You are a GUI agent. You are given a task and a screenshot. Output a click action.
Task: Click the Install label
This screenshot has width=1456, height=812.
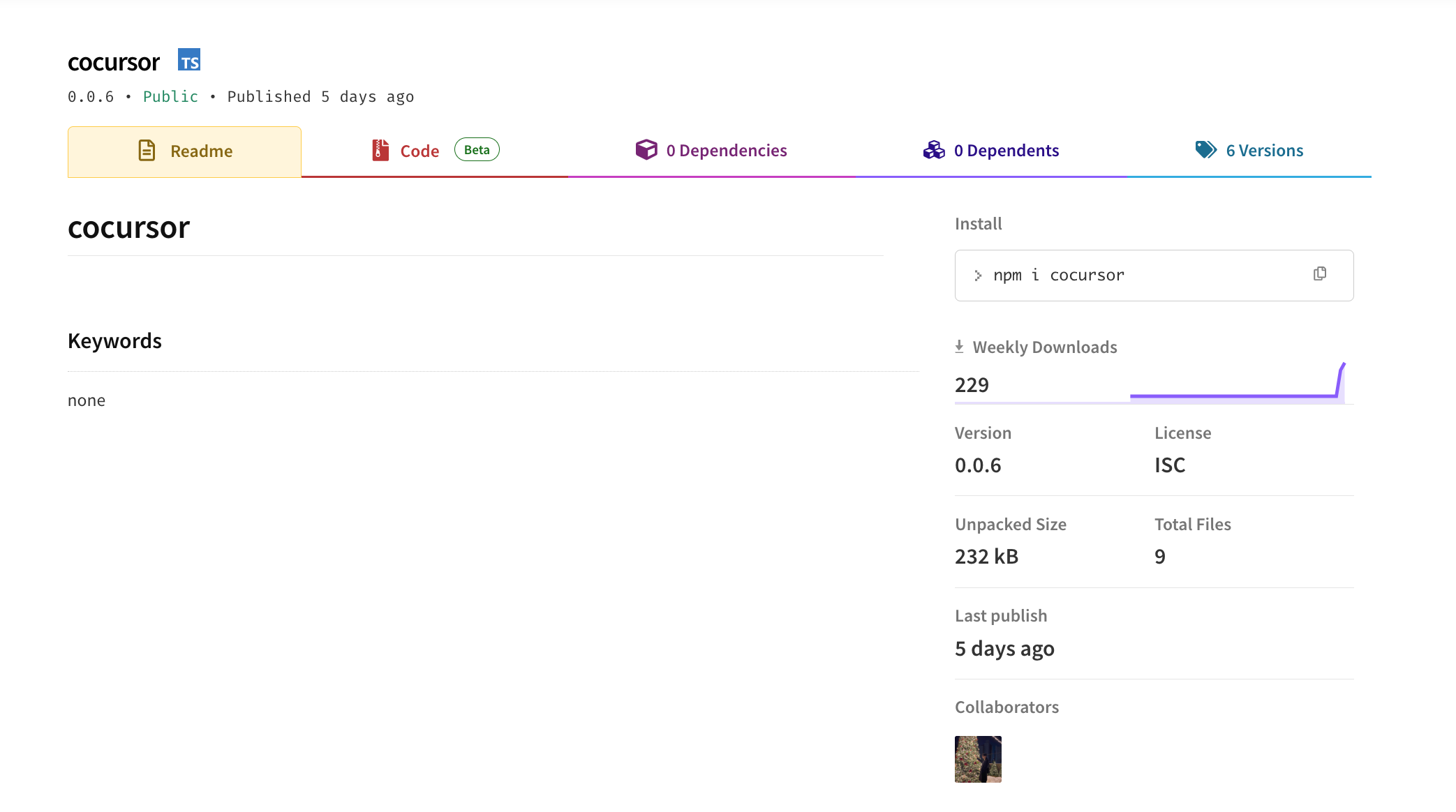click(x=978, y=224)
